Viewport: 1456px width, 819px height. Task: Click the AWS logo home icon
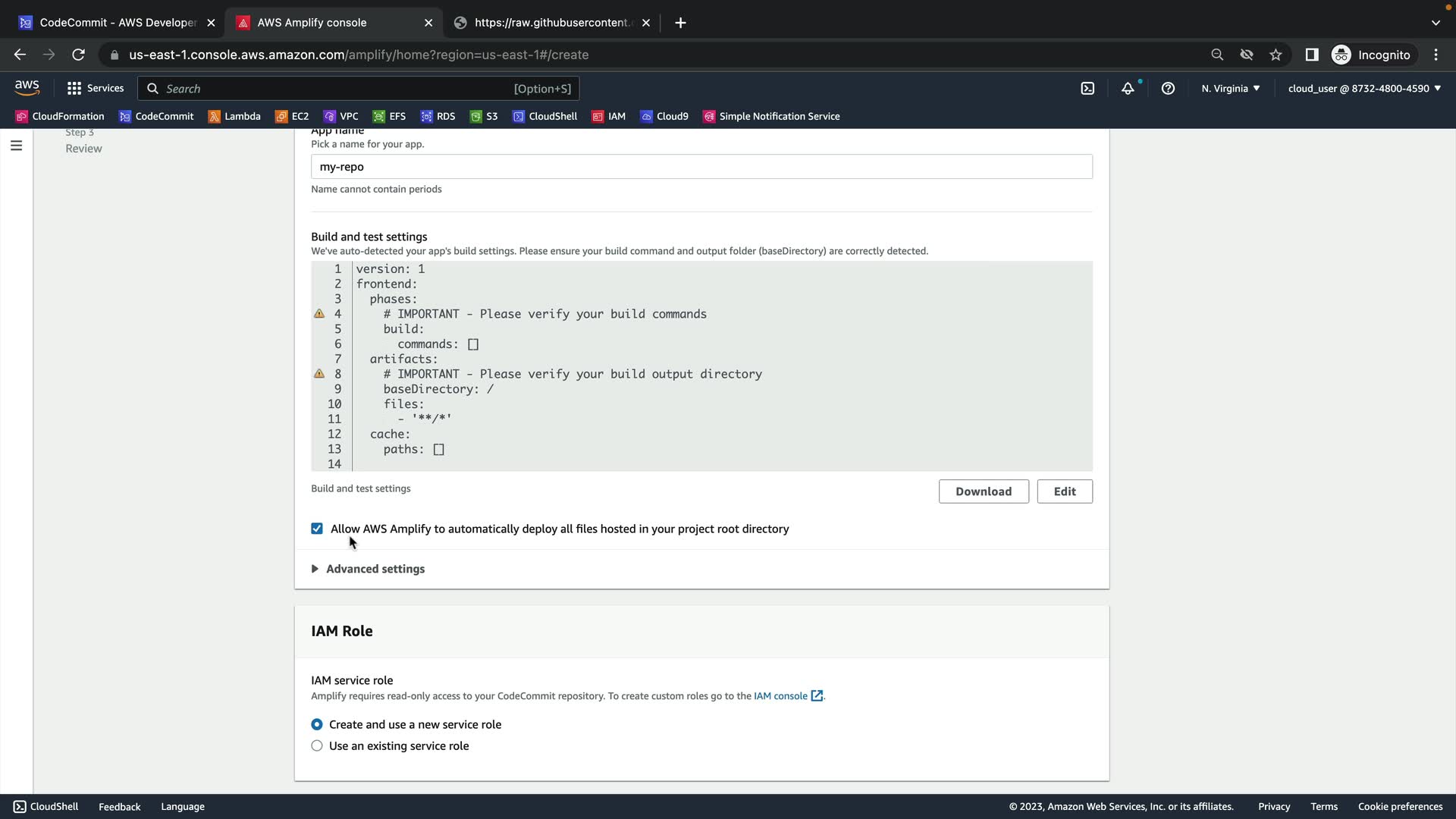[x=27, y=88]
